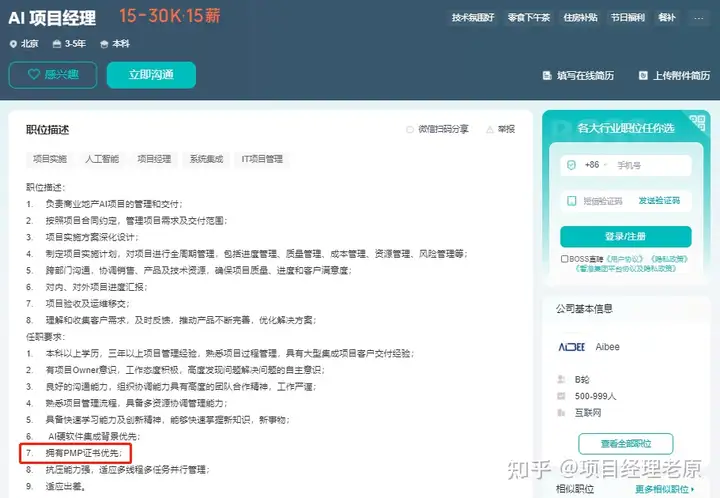Click the Aibee company logo
This screenshot has width=720, height=498.
pos(572,347)
